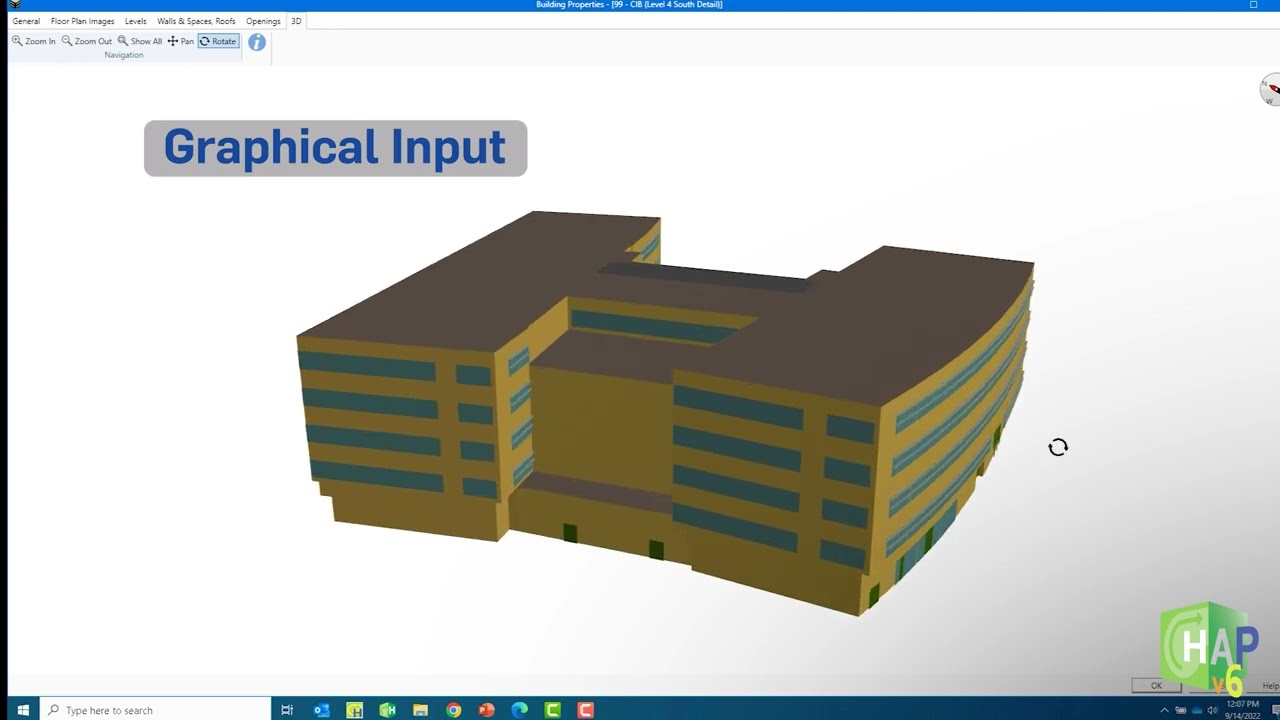The height and width of the screenshot is (720, 1280).
Task: Open Task View on the taskbar
Action: (x=287, y=710)
